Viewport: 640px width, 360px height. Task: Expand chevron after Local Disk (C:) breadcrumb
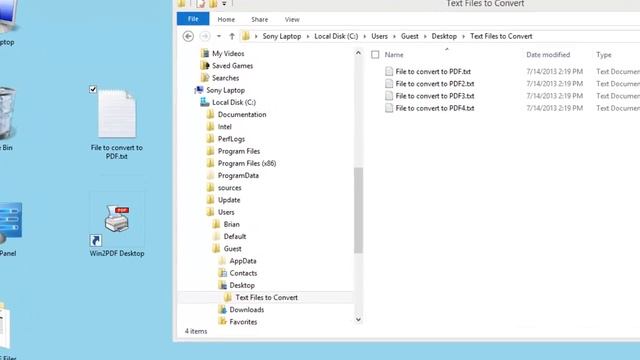pos(364,36)
